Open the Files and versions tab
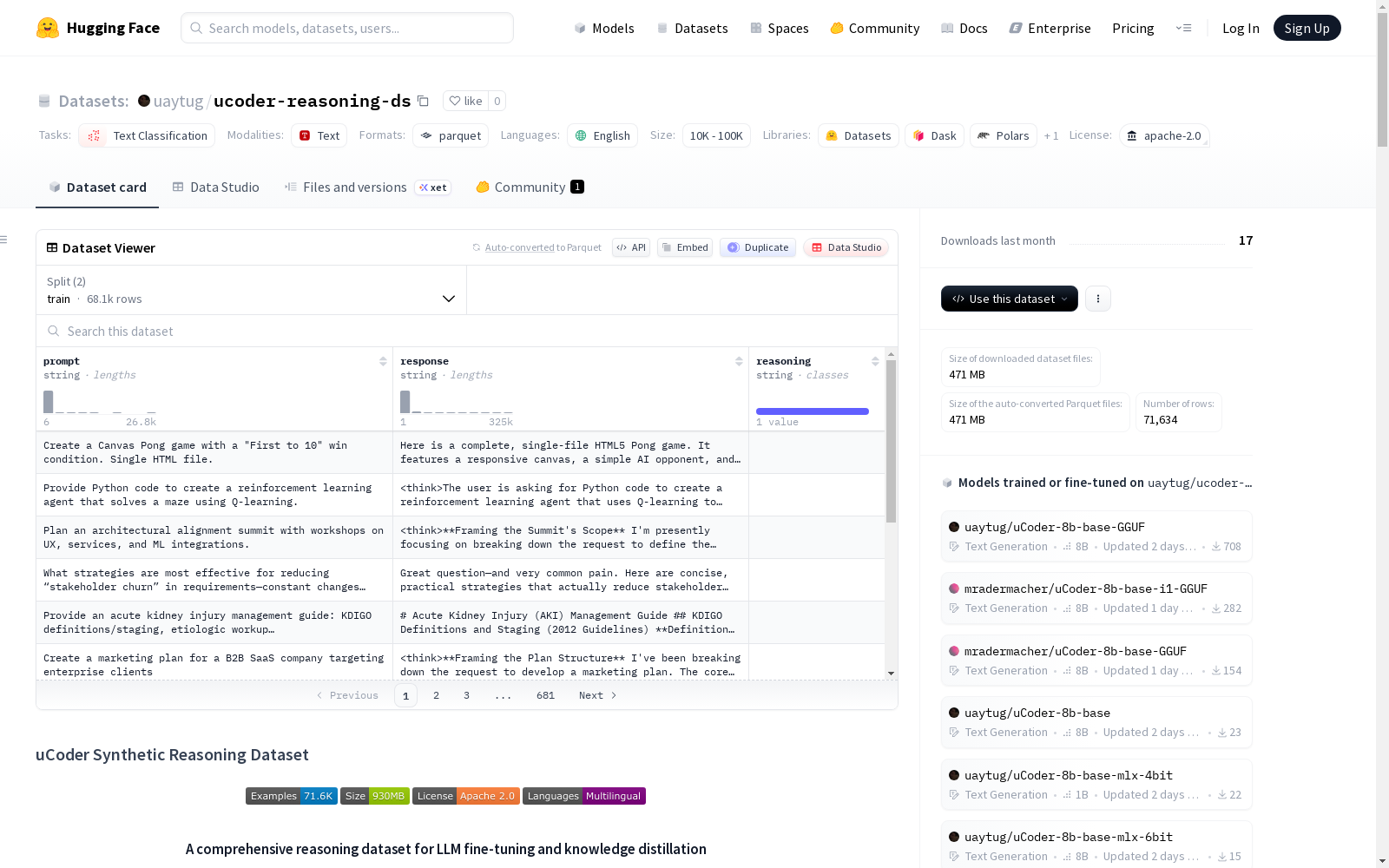This screenshot has height=868, width=1389. tap(366, 187)
